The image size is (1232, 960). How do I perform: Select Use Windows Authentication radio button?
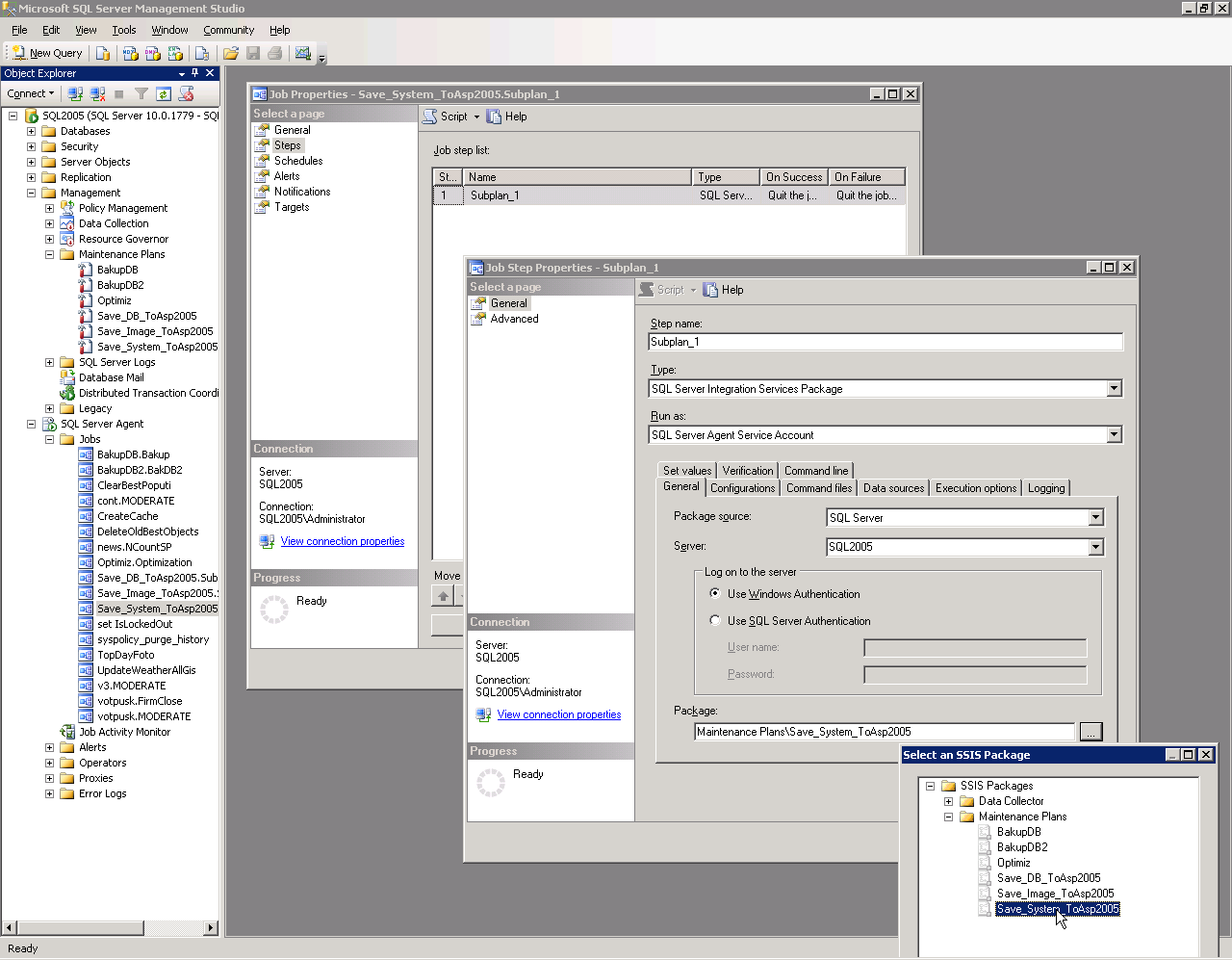(x=715, y=593)
